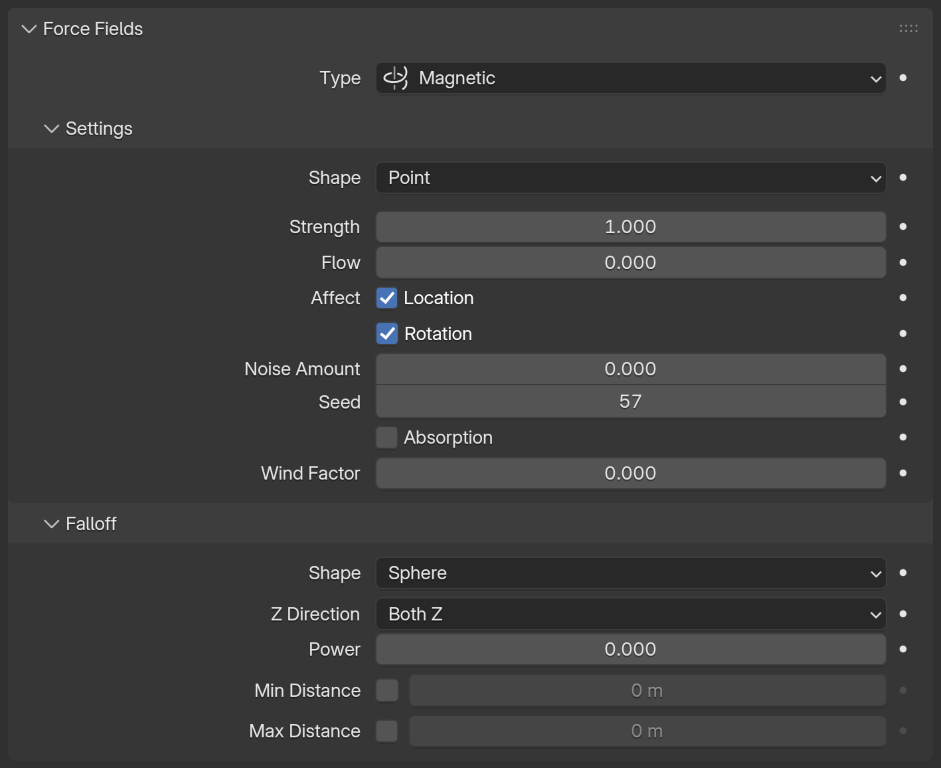The height and width of the screenshot is (768, 941).
Task: Click the Power value field
Action: click(x=631, y=649)
